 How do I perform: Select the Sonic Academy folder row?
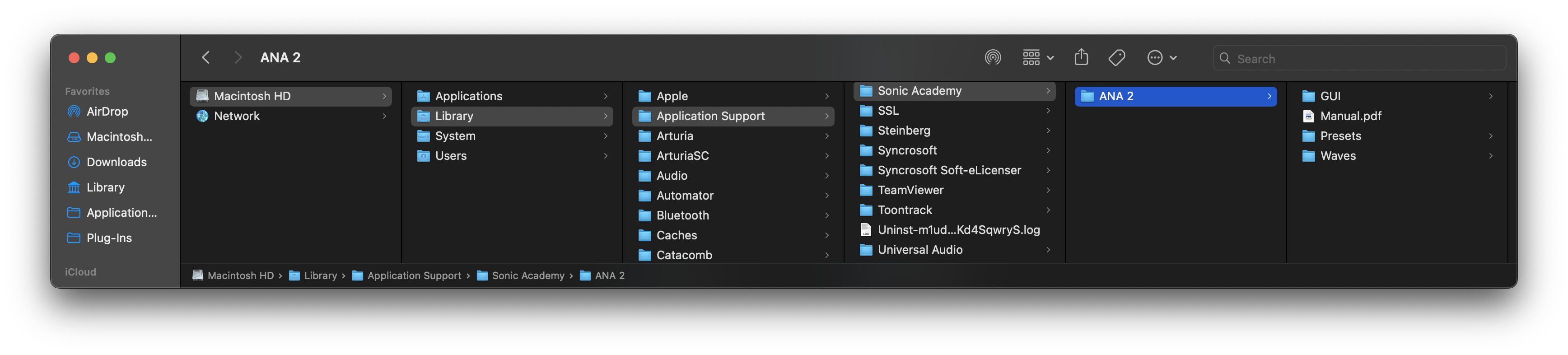click(954, 91)
